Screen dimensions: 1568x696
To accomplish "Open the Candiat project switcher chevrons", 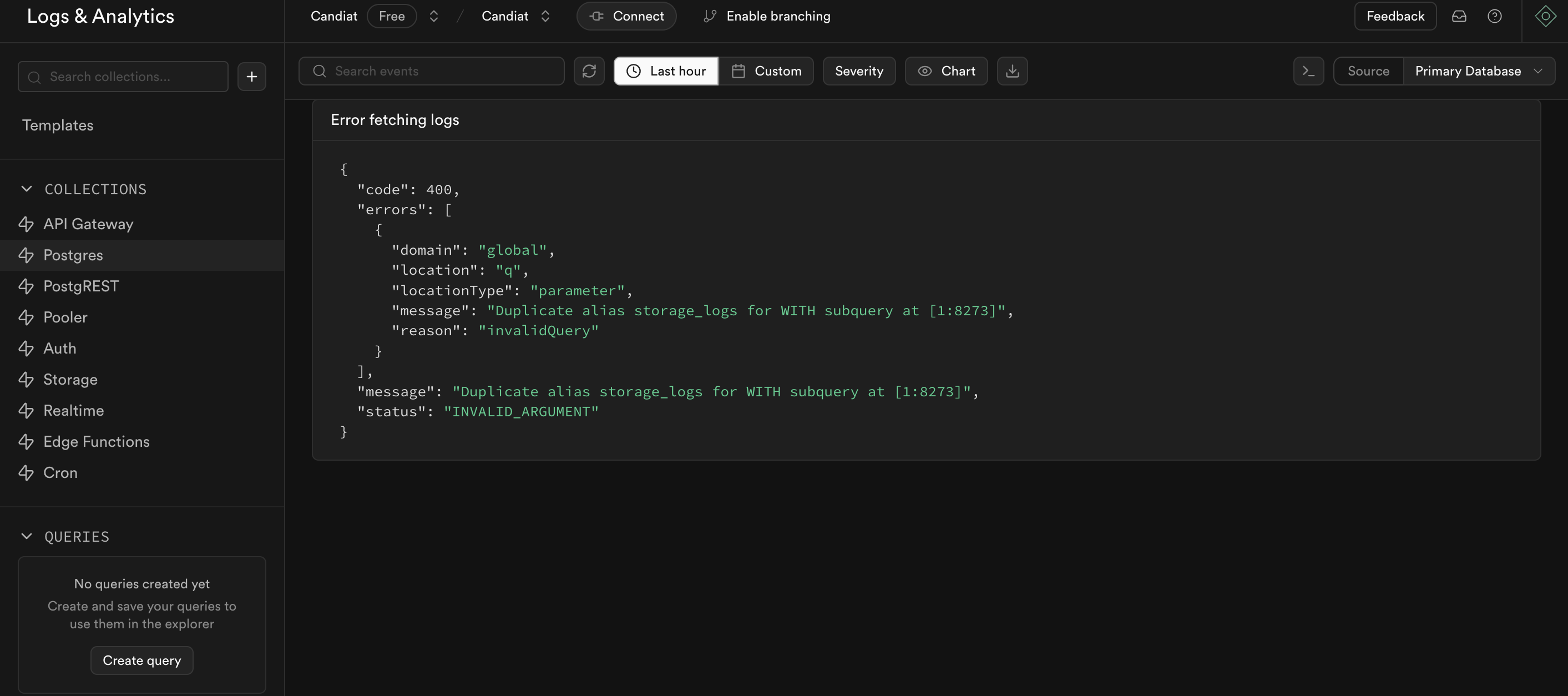I will tap(545, 16).
